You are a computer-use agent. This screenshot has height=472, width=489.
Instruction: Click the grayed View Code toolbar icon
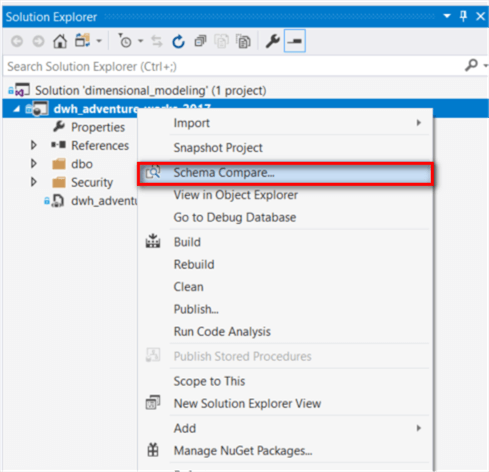click(x=221, y=42)
